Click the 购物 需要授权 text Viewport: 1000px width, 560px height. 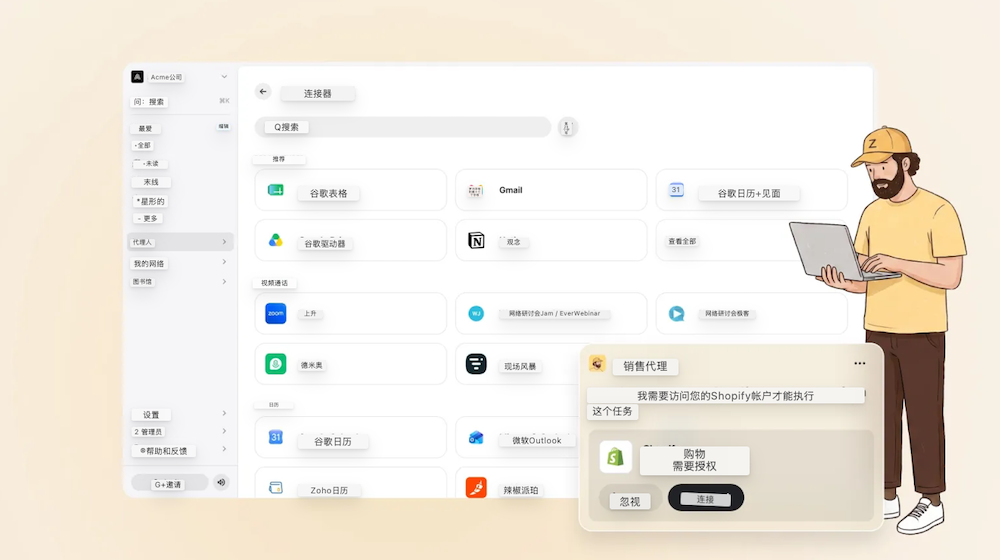tap(695, 460)
